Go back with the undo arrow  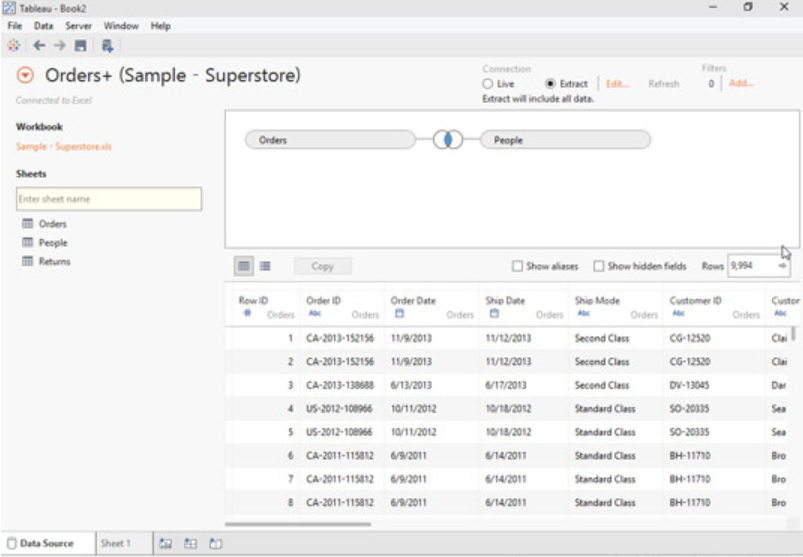pyautogui.click(x=39, y=46)
